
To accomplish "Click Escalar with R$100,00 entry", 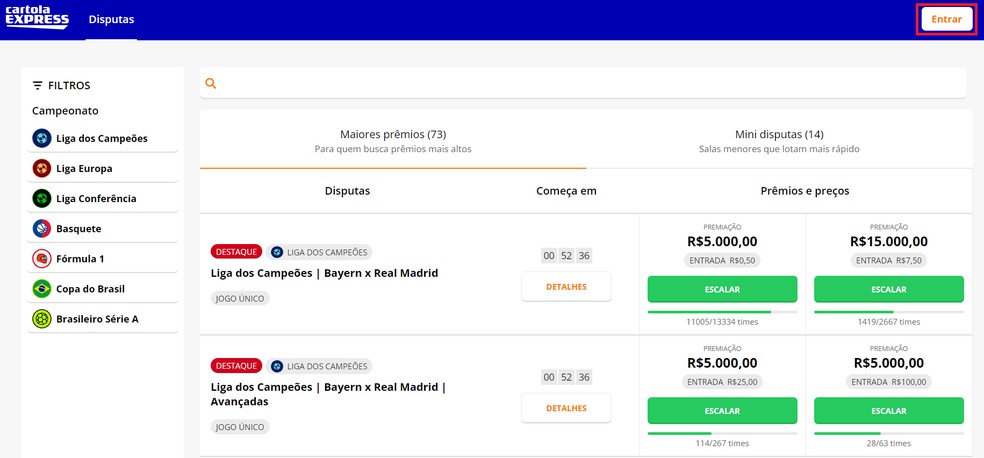I will [x=888, y=410].
